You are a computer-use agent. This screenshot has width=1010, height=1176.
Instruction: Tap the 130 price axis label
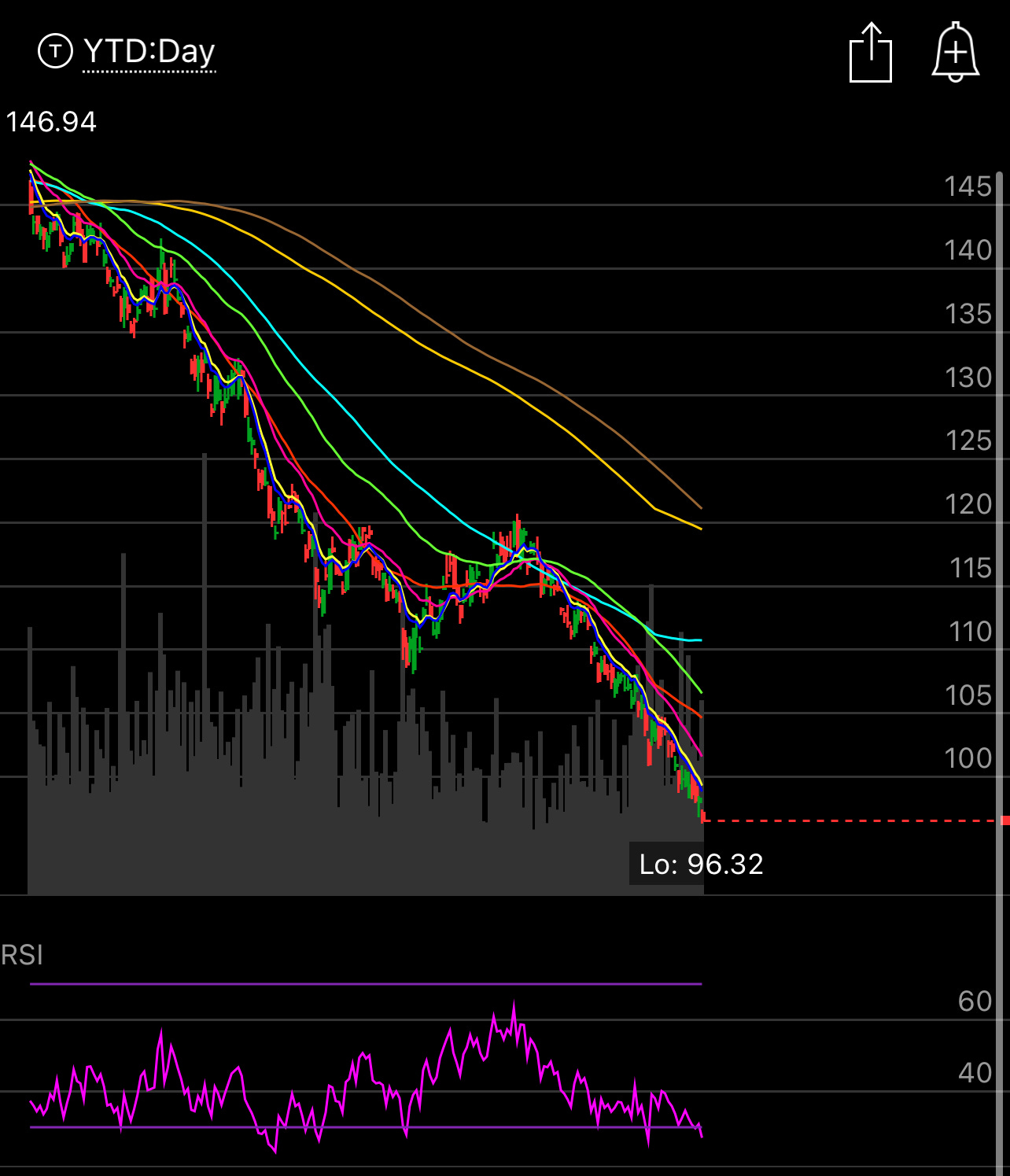coord(968,378)
